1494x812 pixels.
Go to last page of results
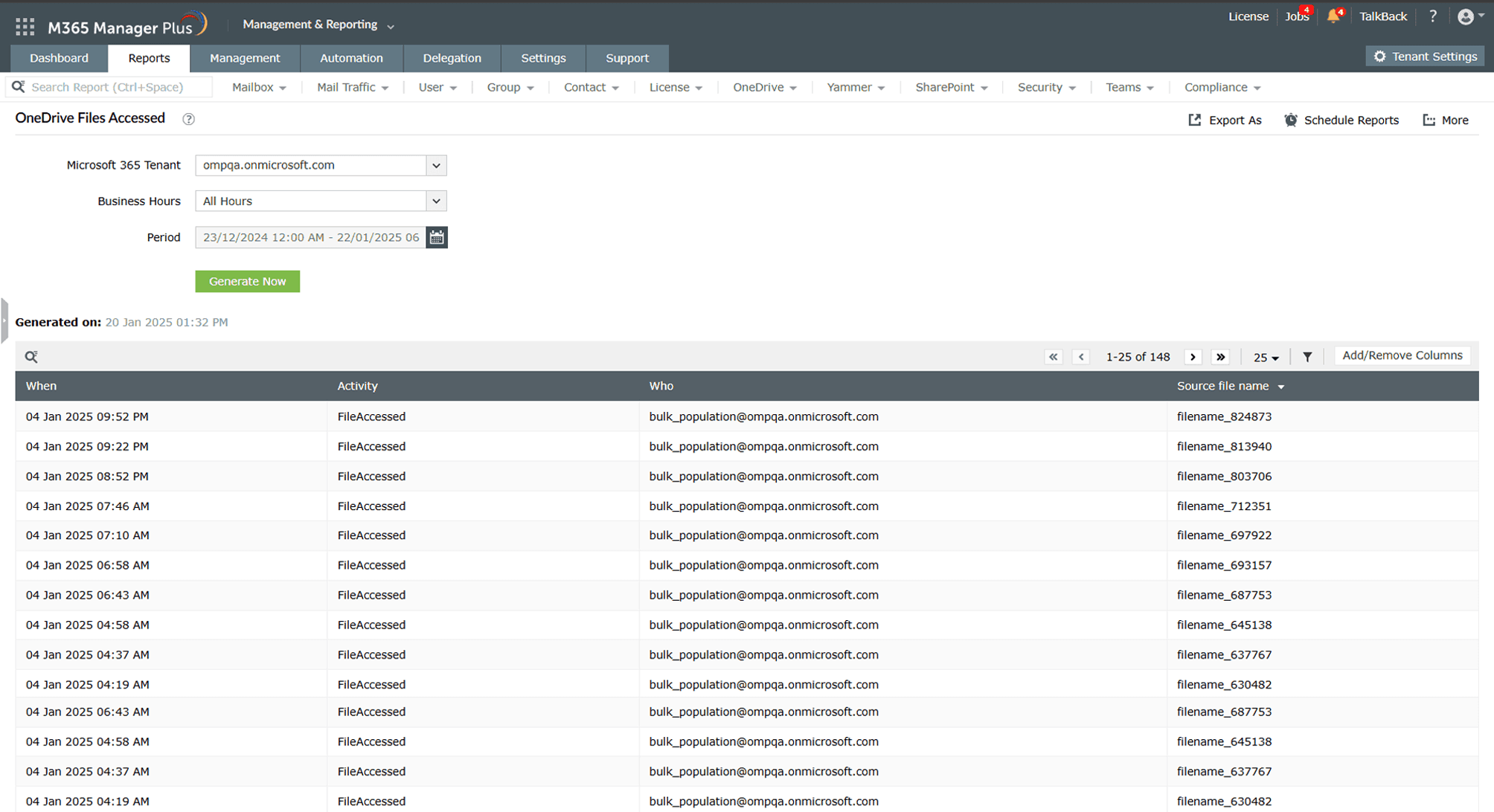tap(1220, 357)
